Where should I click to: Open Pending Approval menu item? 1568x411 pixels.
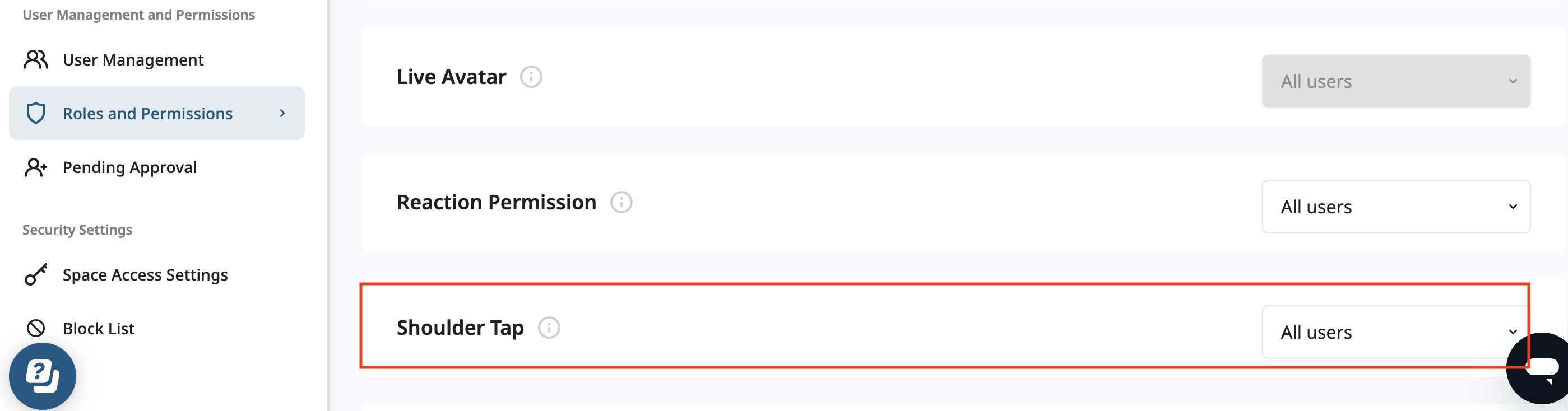[x=129, y=167]
